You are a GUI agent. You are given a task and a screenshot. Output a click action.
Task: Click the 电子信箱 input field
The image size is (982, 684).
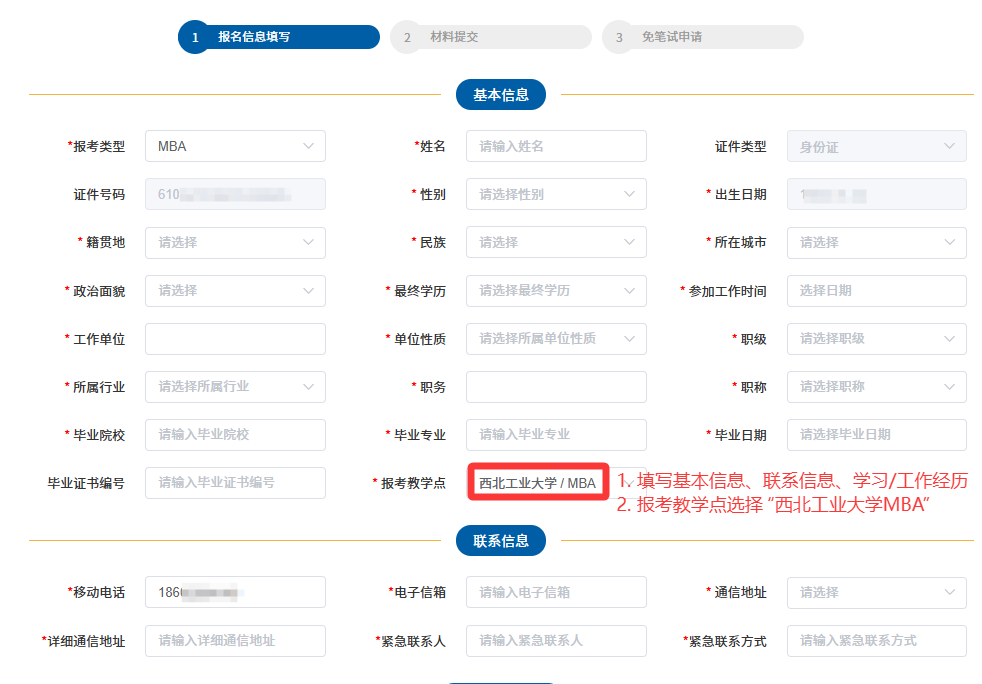(x=555, y=592)
